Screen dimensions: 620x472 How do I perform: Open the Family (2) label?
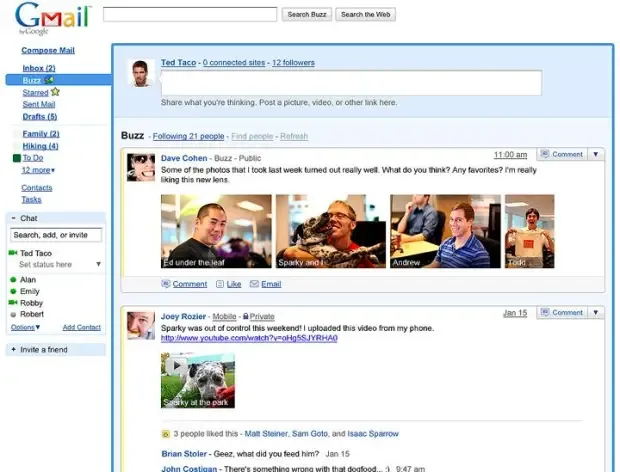tap(41, 134)
